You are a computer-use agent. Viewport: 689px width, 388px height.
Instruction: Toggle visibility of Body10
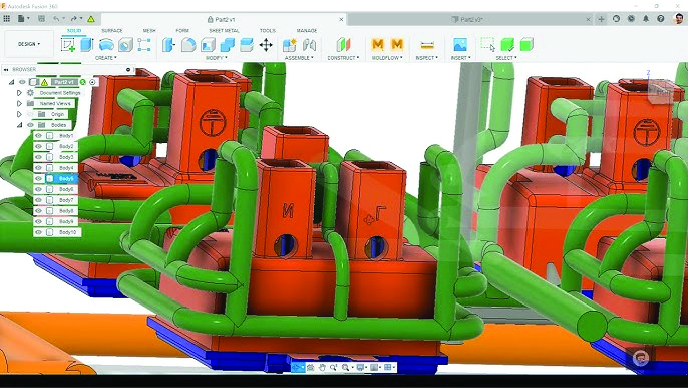pyautogui.click(x=39, y=232)
